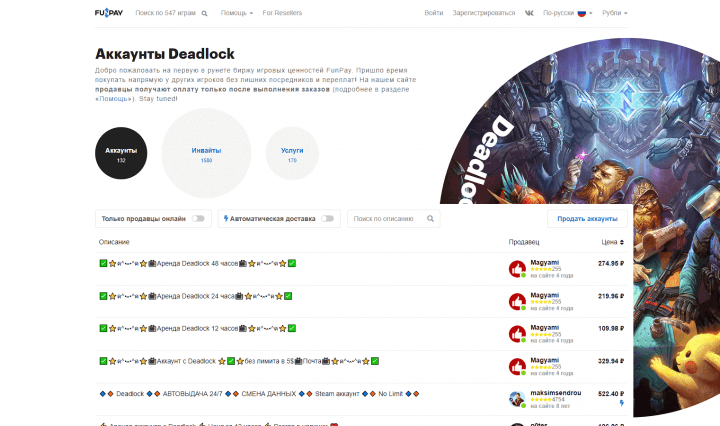Viewport: 720px width, 426px height.
Task: Click the 109.98 ₽ price
Action: tap(611, 329)
